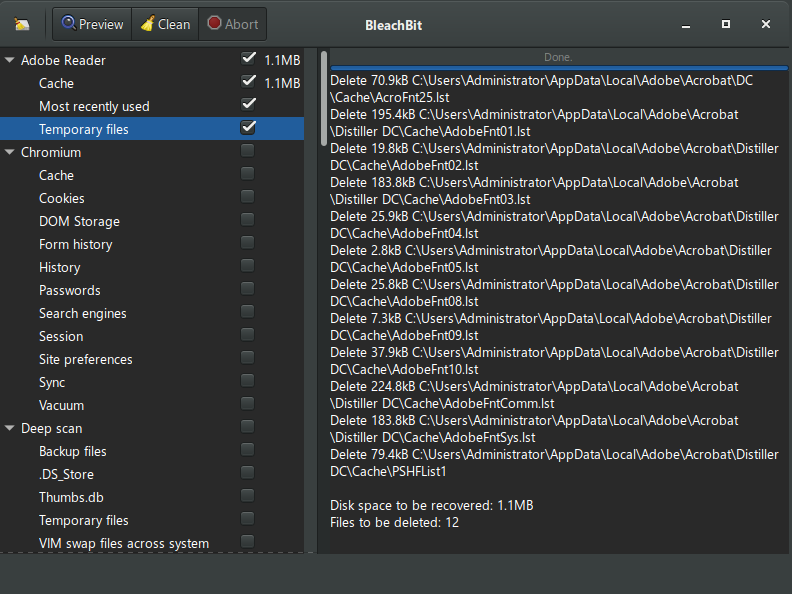Click the PSHFList1 delete log line

[x=554, y=463]
